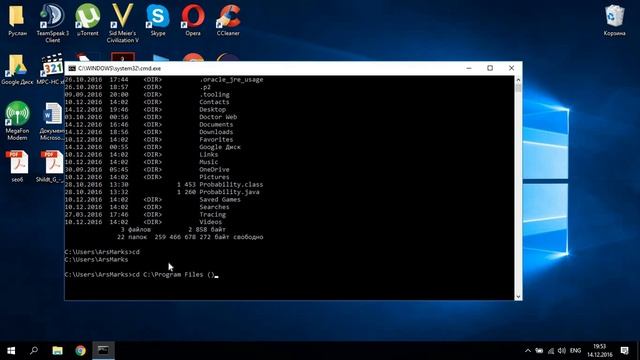Open the battery status tray icon
The height and width of the screenshot is (360, 640).
click(539, 351)
